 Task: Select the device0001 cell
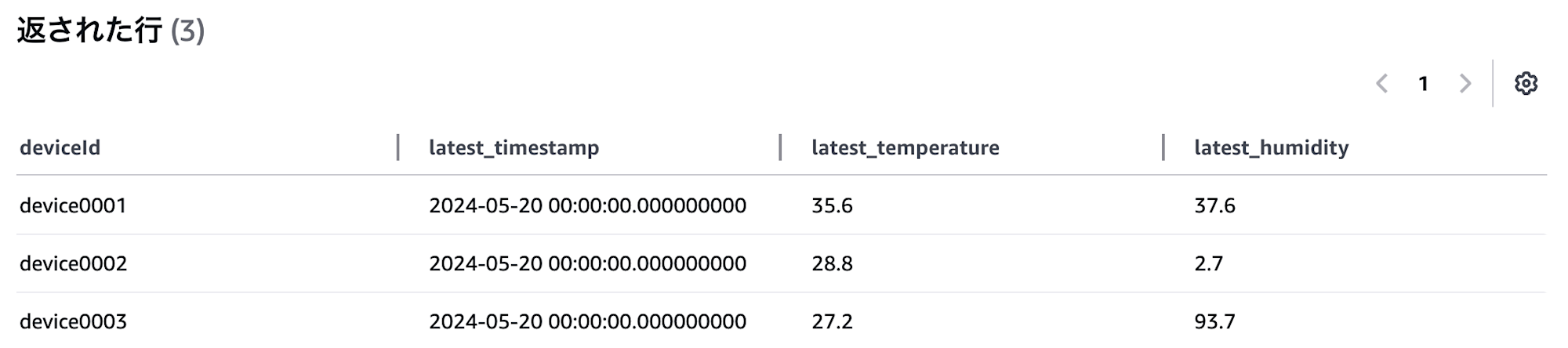click(73, 205)
